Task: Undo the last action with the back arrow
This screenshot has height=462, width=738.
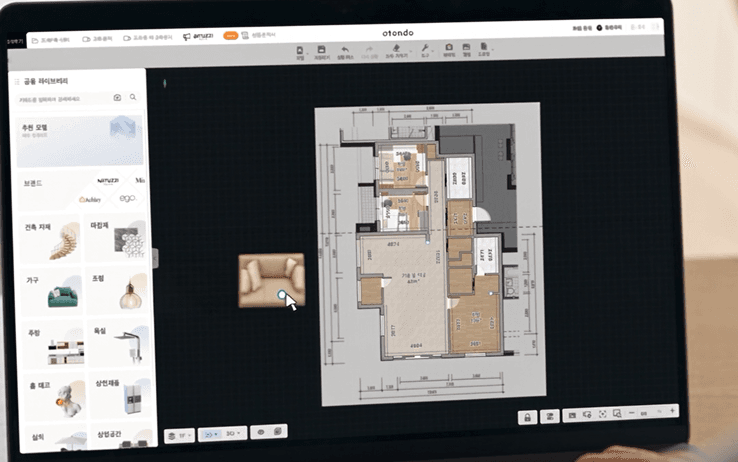Action: click(x=345, y=50)
